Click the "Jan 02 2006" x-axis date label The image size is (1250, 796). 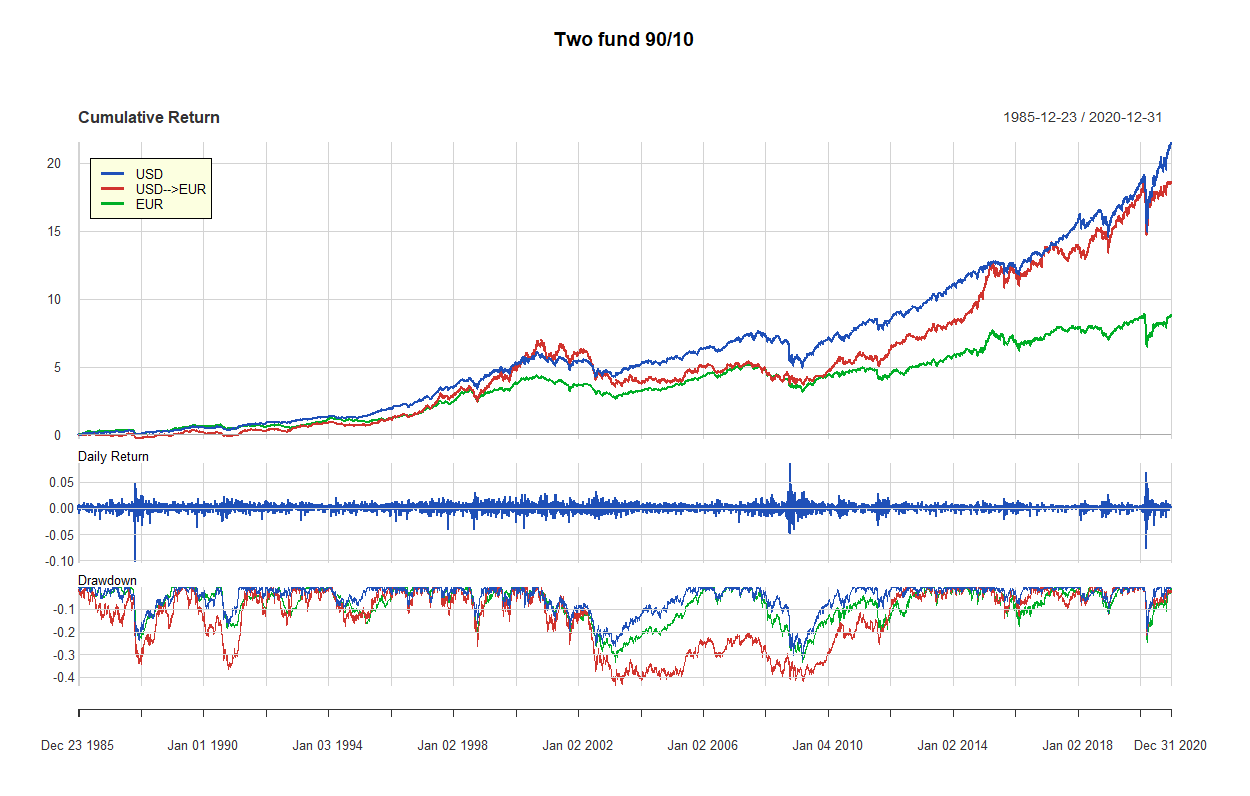(703, 745)
